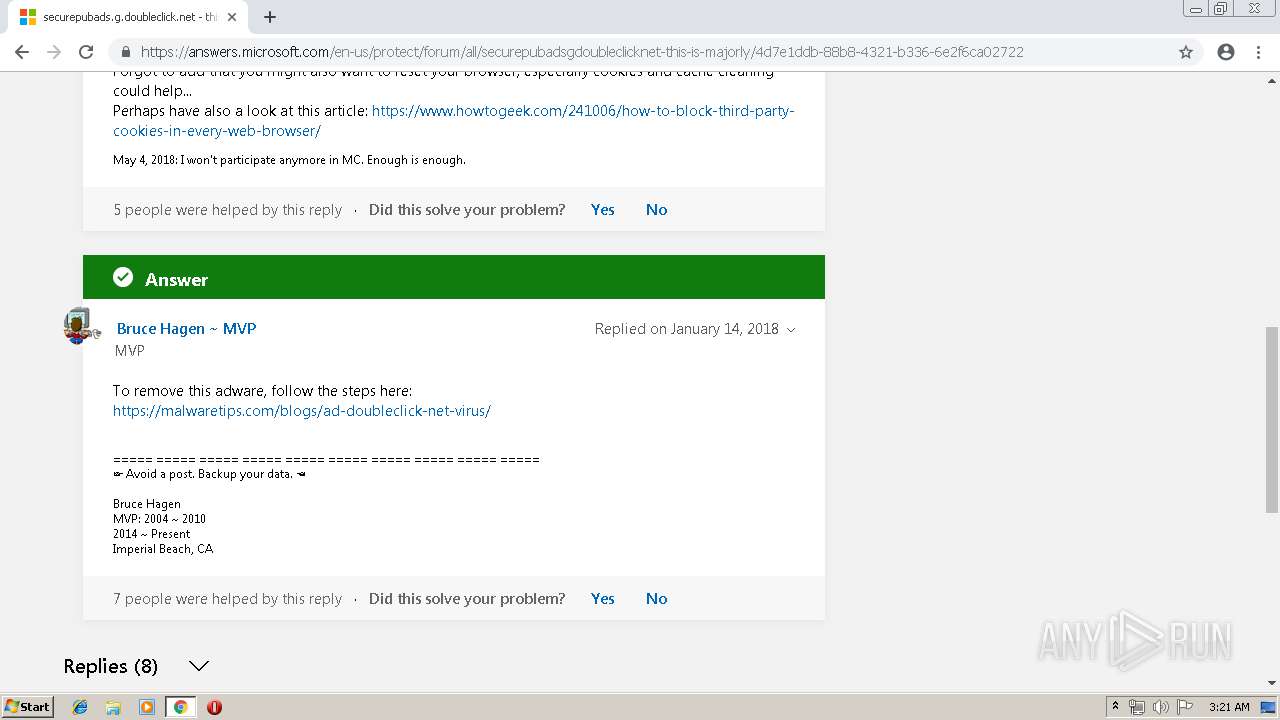The image size is (1280, 720).
Task: Open a new browser tab
Action: (x=270, y=17)
